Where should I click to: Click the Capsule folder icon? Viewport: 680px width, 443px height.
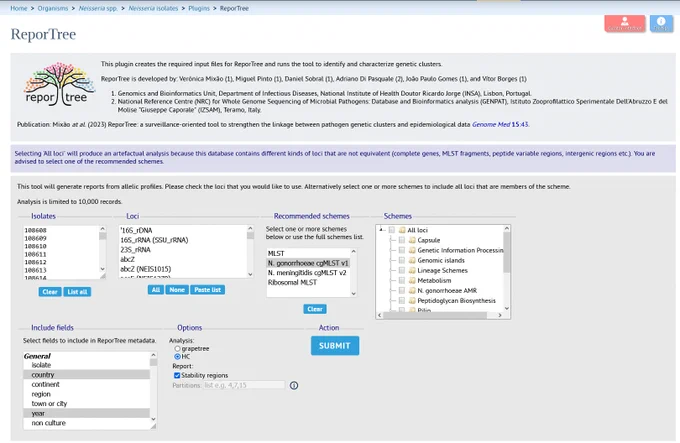point(412,240)
